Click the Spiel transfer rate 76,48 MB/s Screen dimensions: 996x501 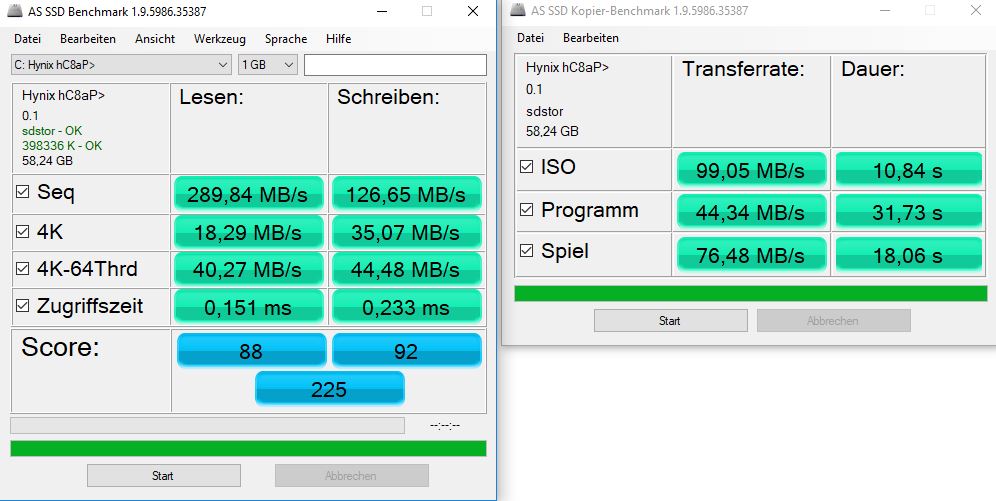[x=751, y=255]
